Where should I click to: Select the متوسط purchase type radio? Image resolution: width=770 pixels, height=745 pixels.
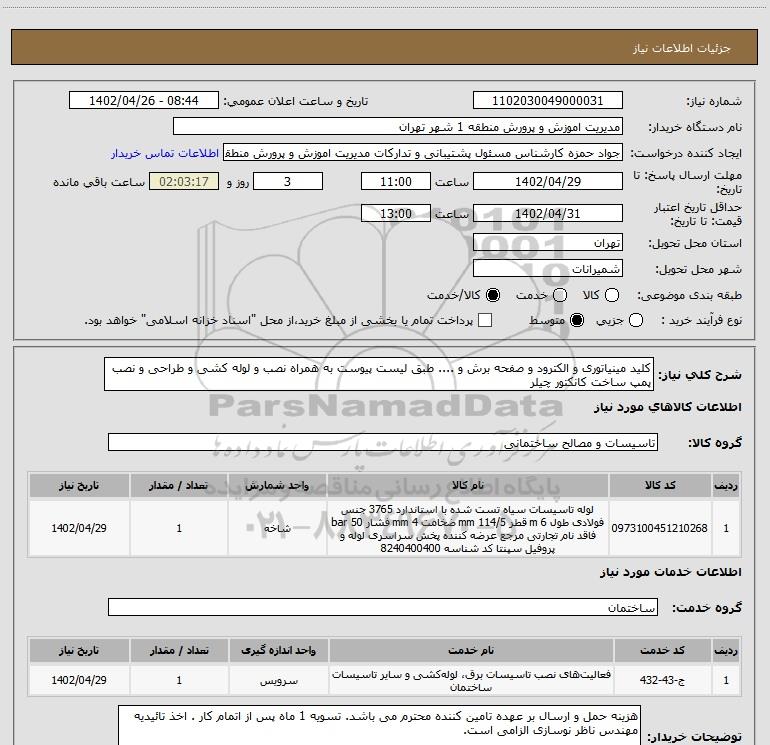(x=577, y=320)
